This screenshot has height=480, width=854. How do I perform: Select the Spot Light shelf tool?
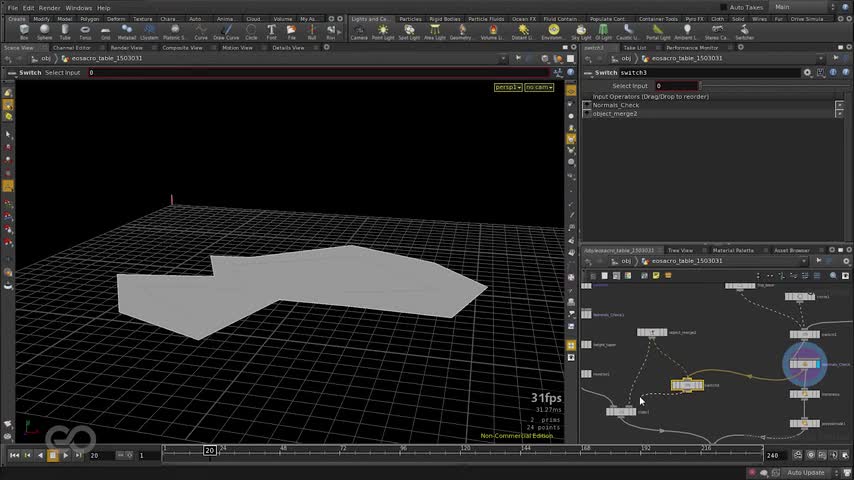tap(409, 31)
